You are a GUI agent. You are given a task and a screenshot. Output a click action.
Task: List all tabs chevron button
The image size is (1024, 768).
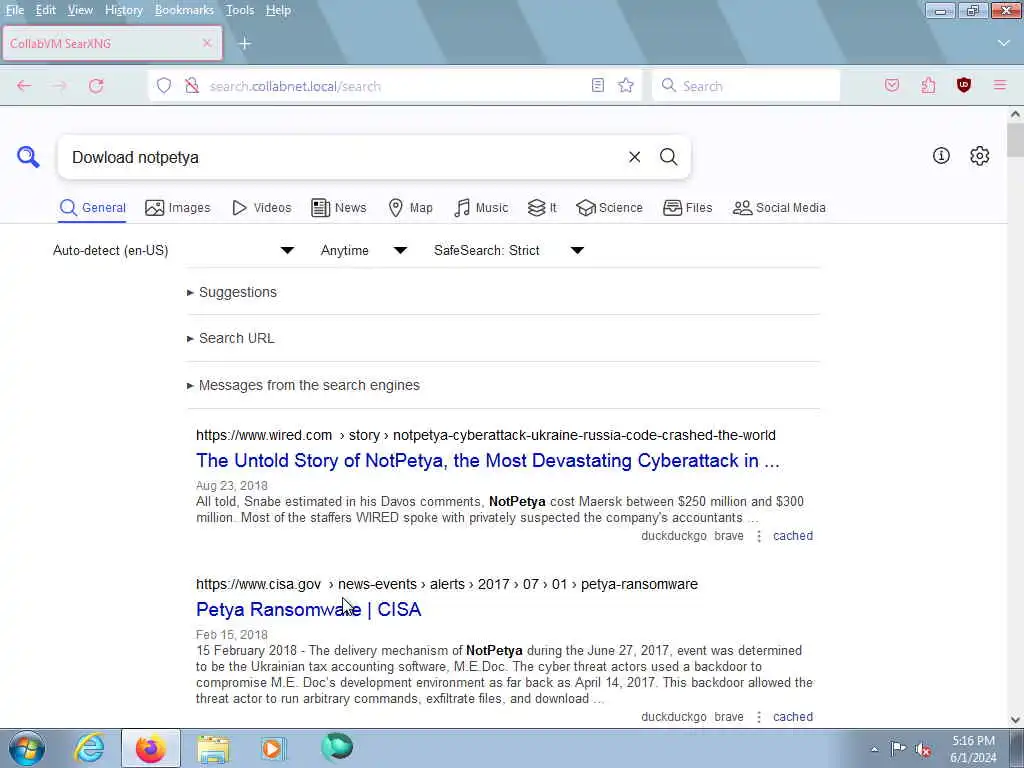pyautogui.click(x=1004, y=43)
